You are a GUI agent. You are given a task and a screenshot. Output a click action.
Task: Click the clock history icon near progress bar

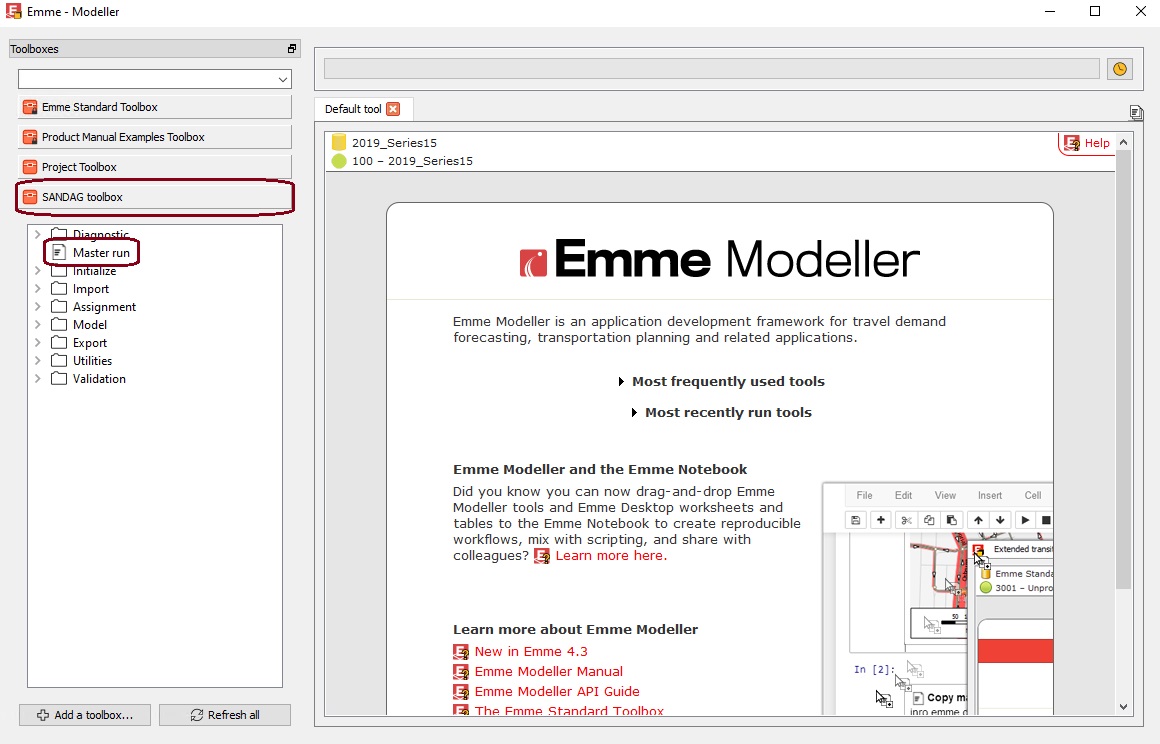click(1119, 69)
